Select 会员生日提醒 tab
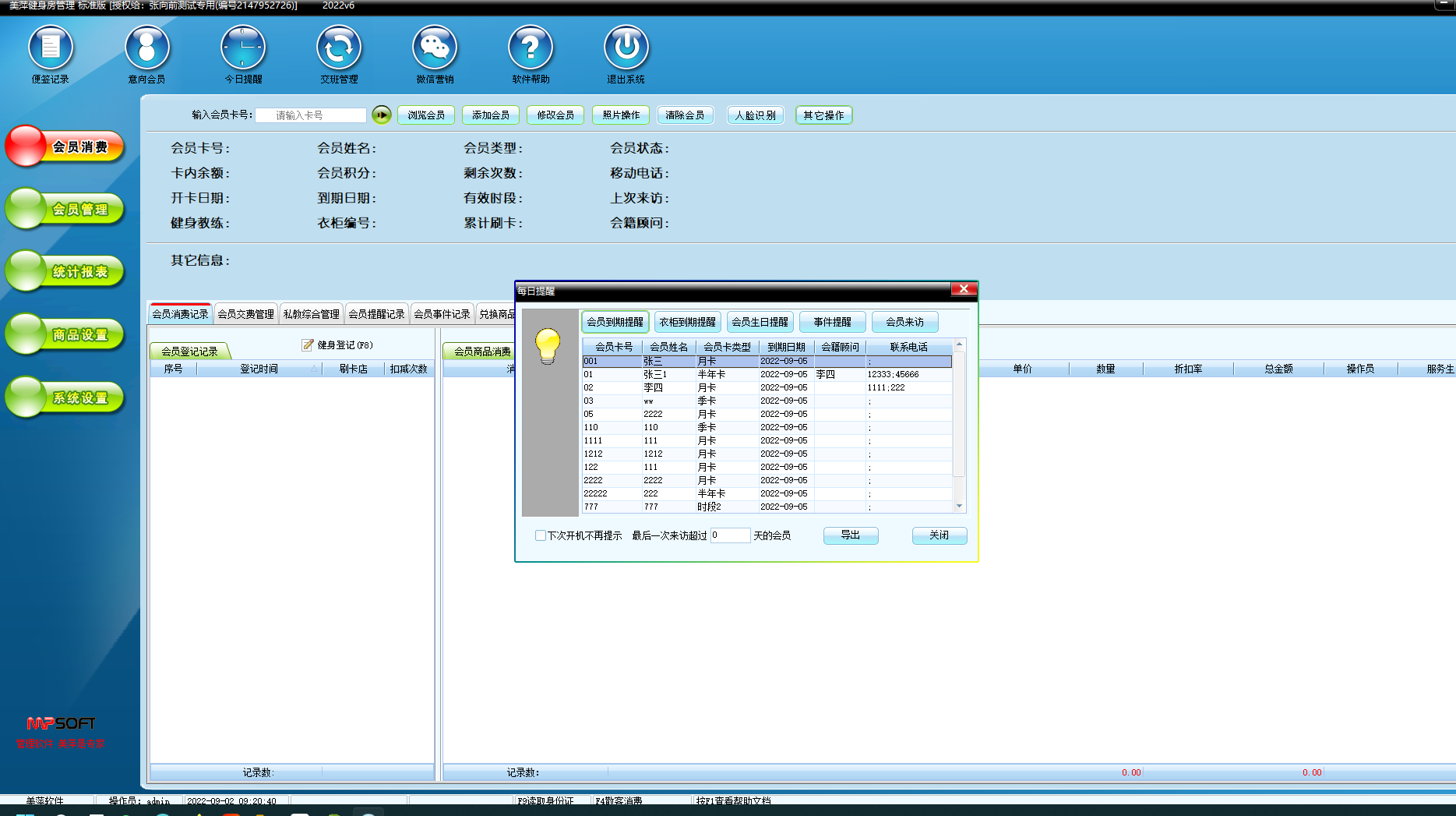 click(760, 322)
